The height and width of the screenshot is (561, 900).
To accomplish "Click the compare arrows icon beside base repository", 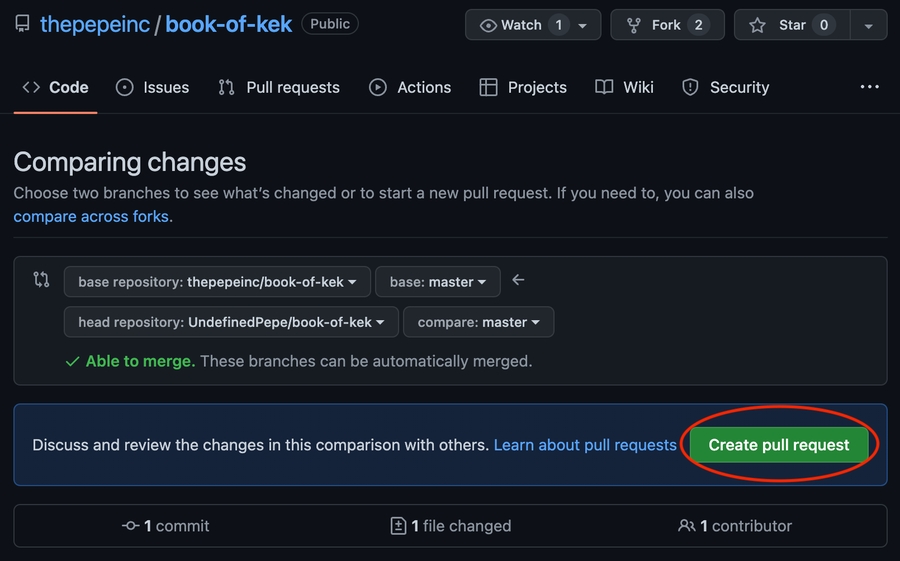I will click(41, 280).
